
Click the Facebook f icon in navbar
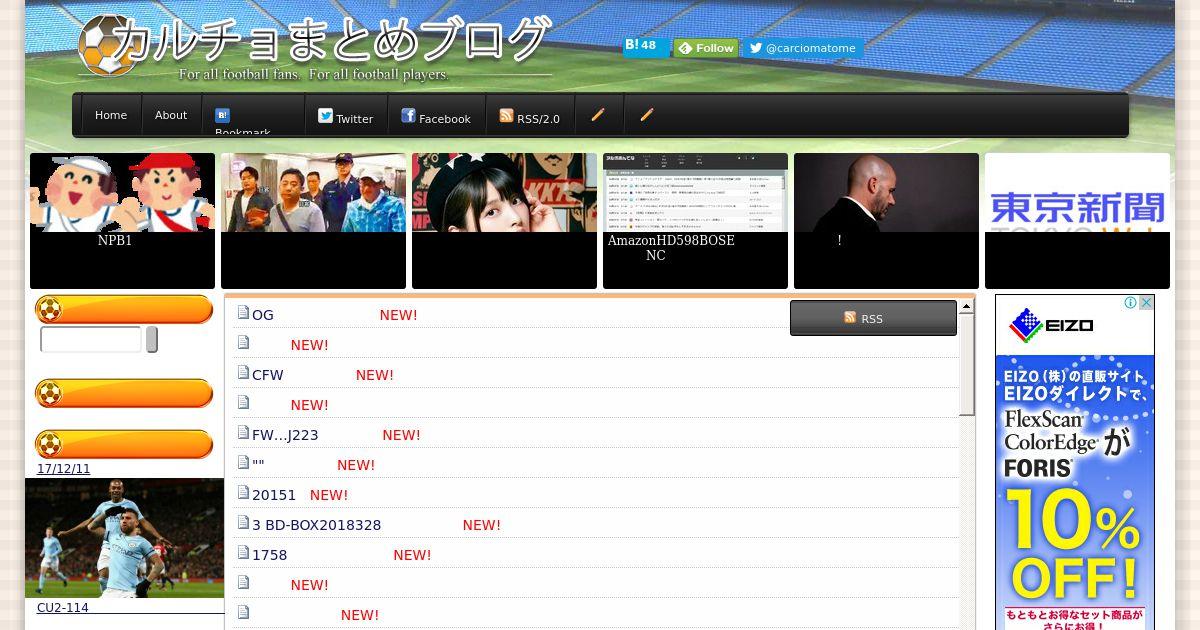tap(408, 116)
